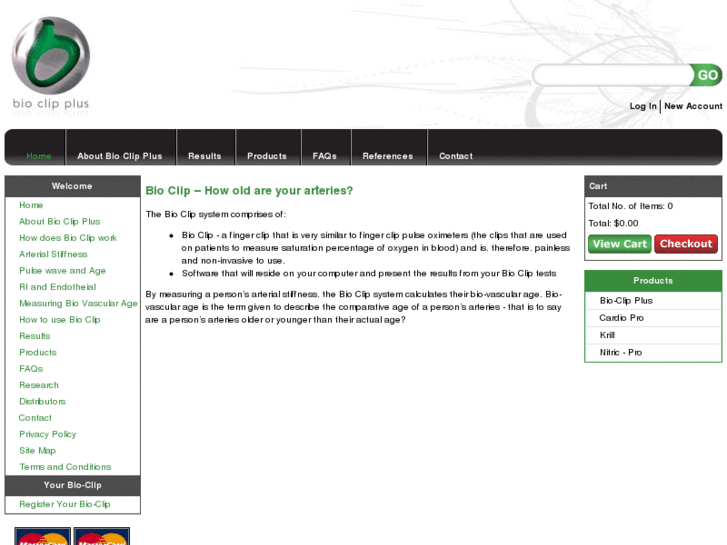This screenshot has width=727, height=545.
Task: Go to Results in top navigation
Action: (x=204, y=156)
